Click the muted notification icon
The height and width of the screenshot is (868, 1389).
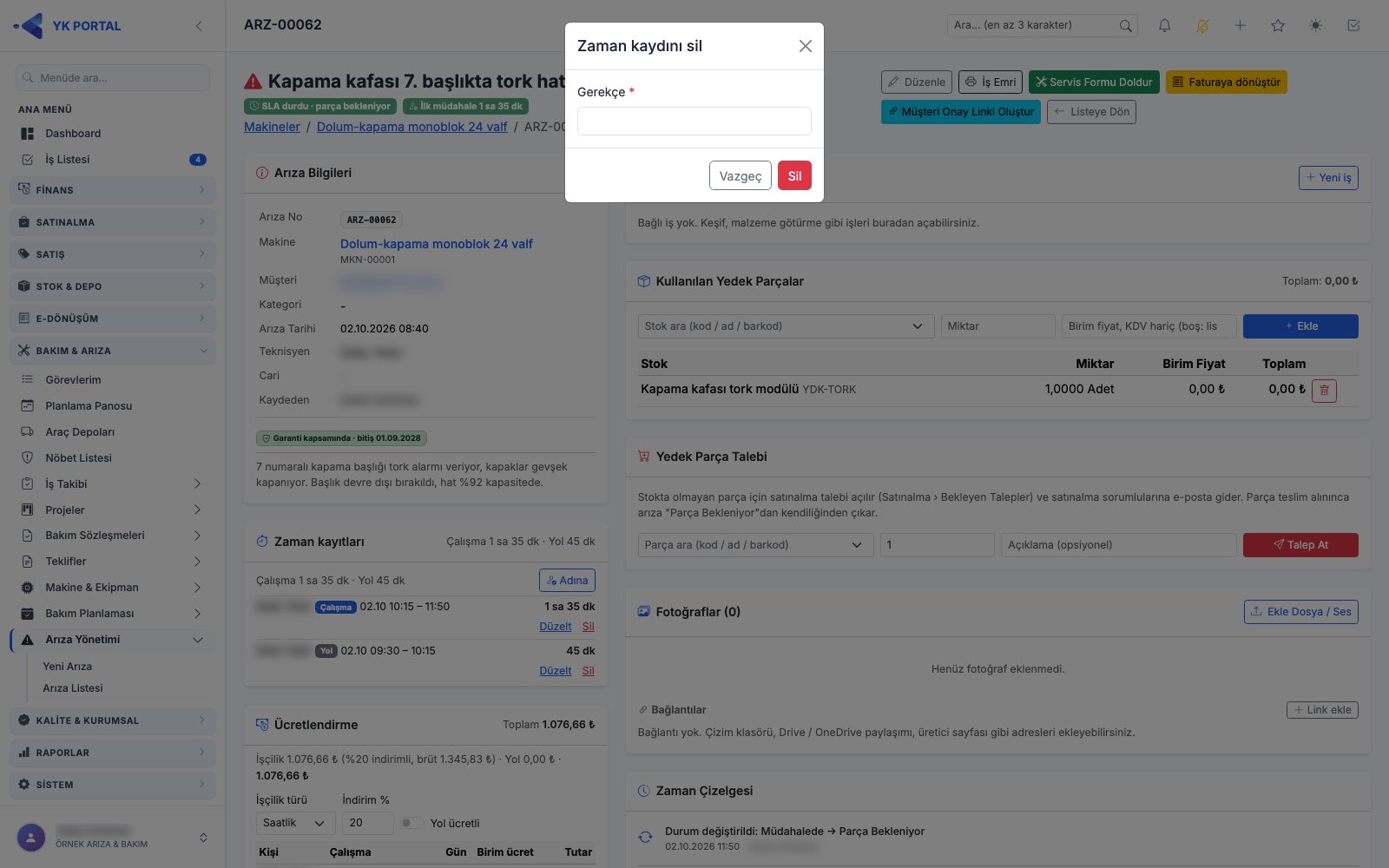[x=1202, y=25]
